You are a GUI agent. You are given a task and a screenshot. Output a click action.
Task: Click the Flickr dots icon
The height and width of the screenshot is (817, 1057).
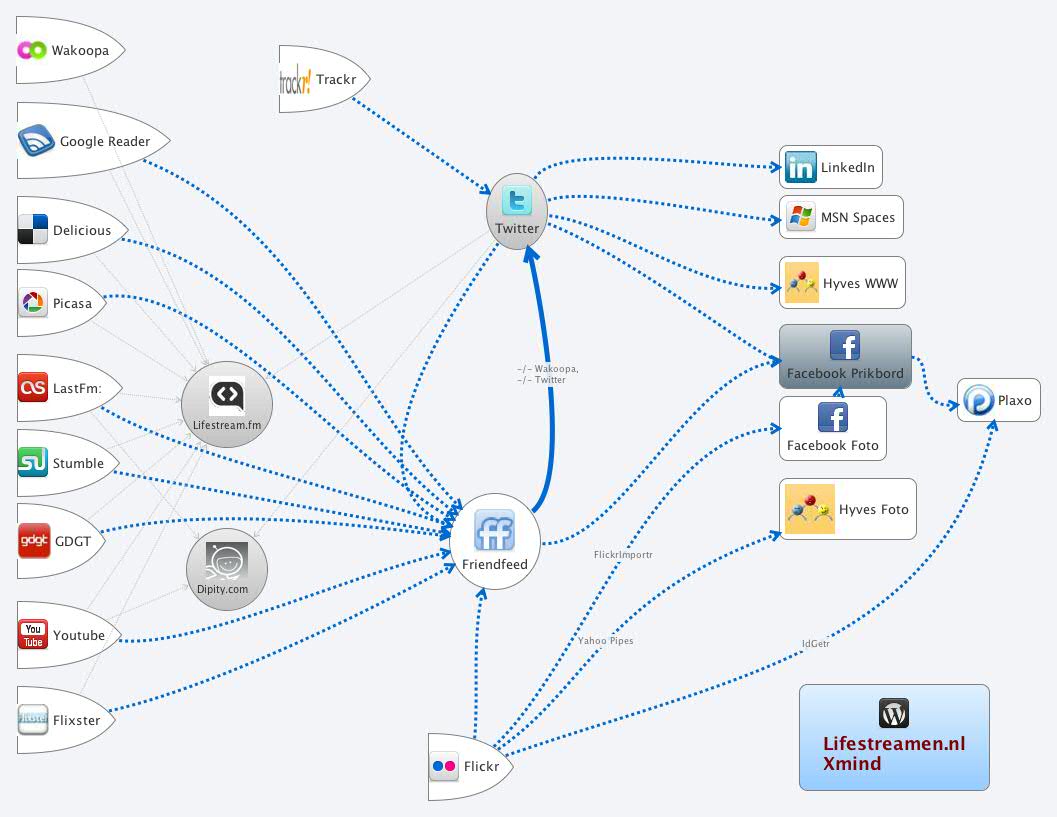[444, 766]
